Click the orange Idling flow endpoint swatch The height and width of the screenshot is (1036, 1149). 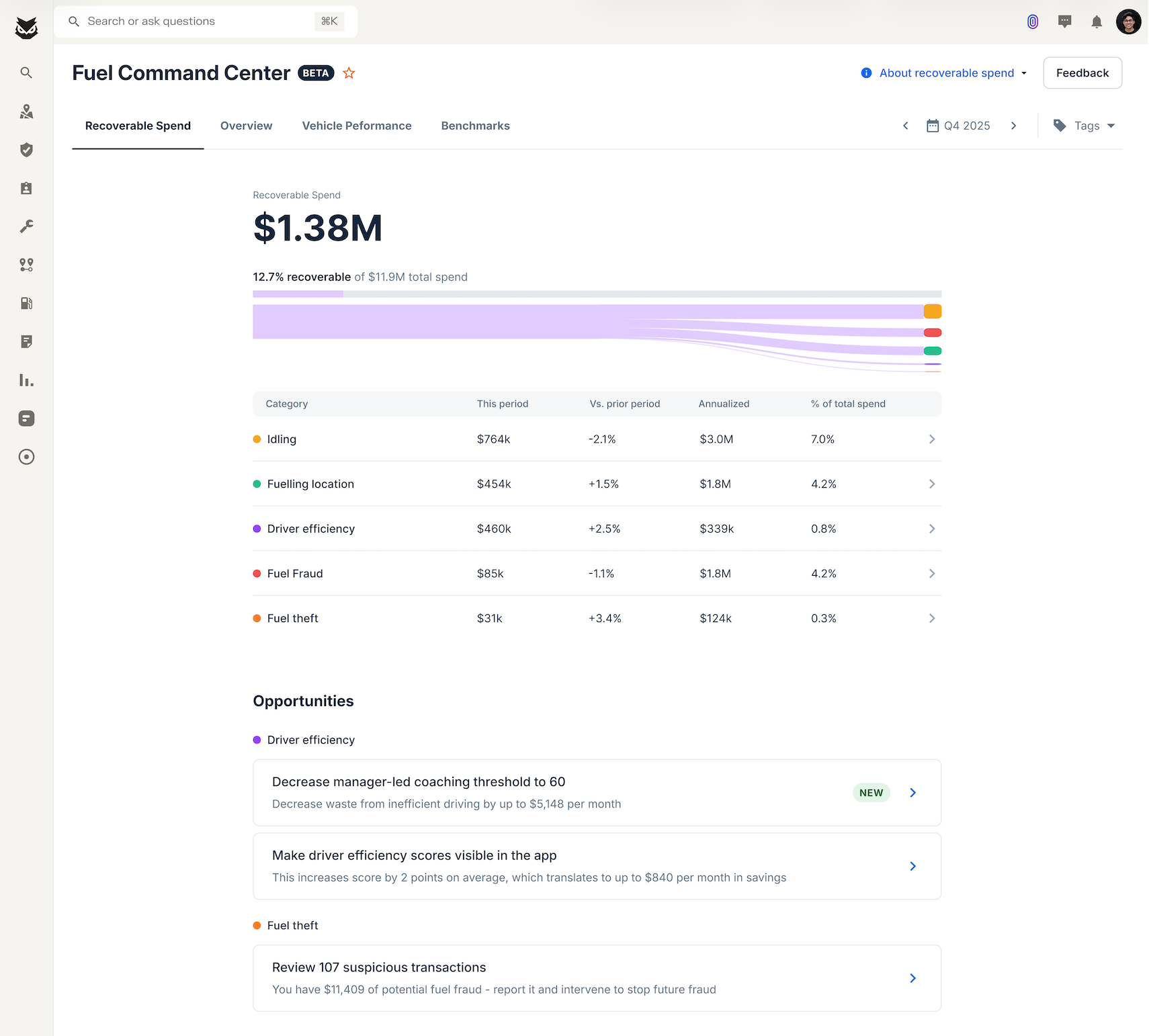coord(933,311)
